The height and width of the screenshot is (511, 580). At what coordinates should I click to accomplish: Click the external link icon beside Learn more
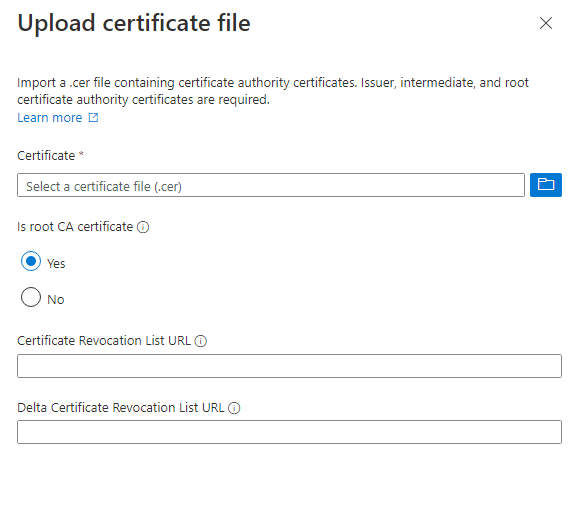click(x=93, y=118)
